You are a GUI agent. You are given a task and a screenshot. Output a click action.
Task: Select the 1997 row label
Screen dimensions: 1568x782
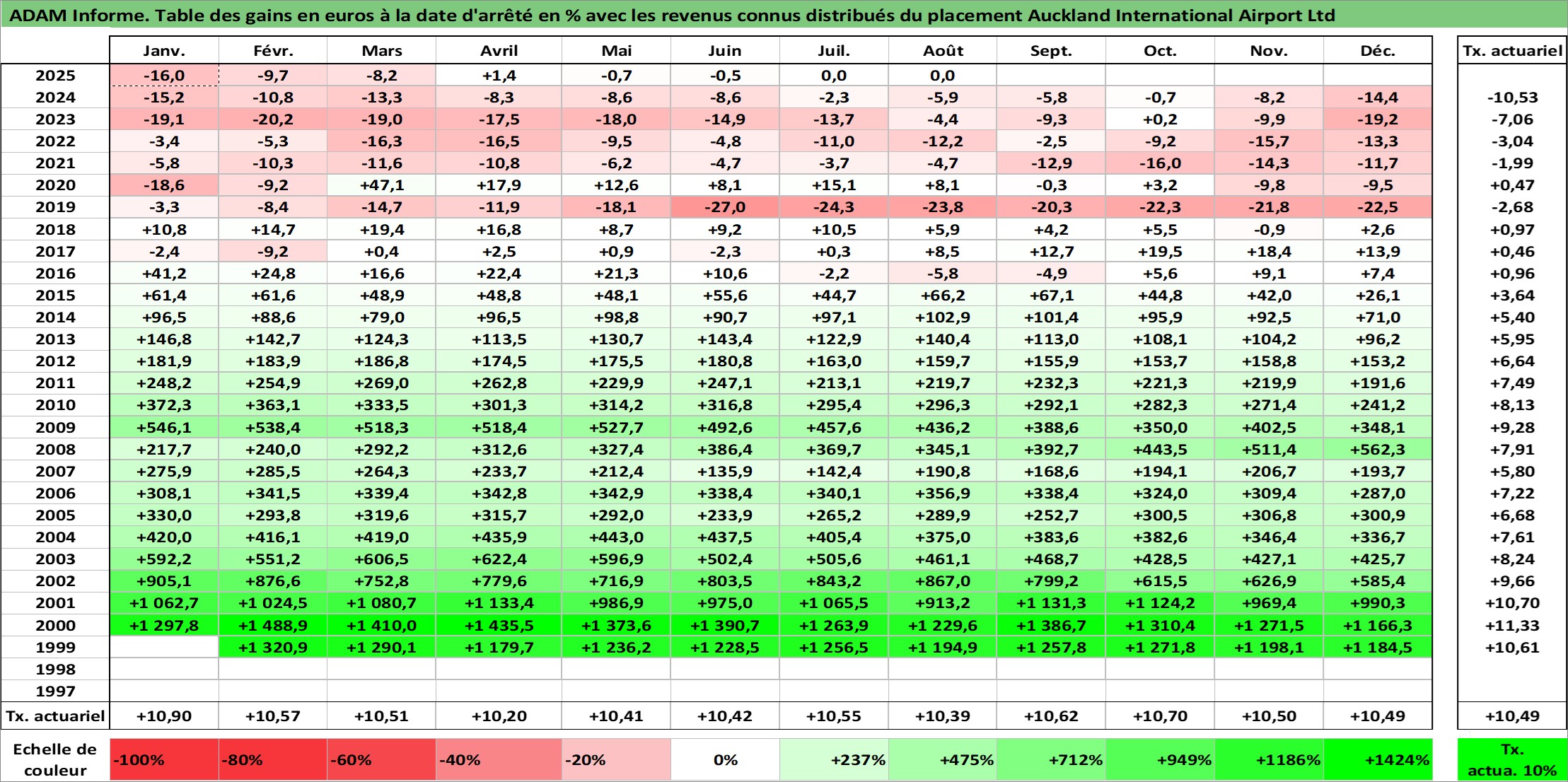click(55, 691)
